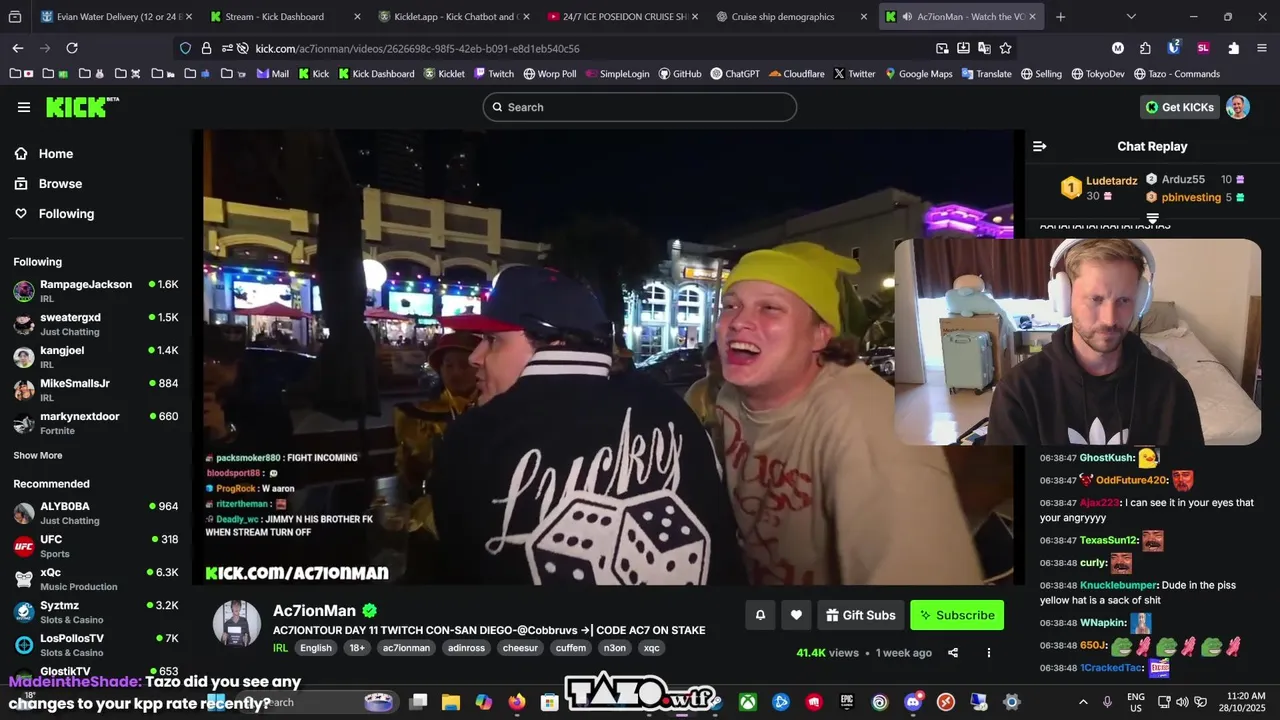Open the Cloudflare bookmark
The width and height of the screenshot is (1280, 720).
tap(796, 74)
